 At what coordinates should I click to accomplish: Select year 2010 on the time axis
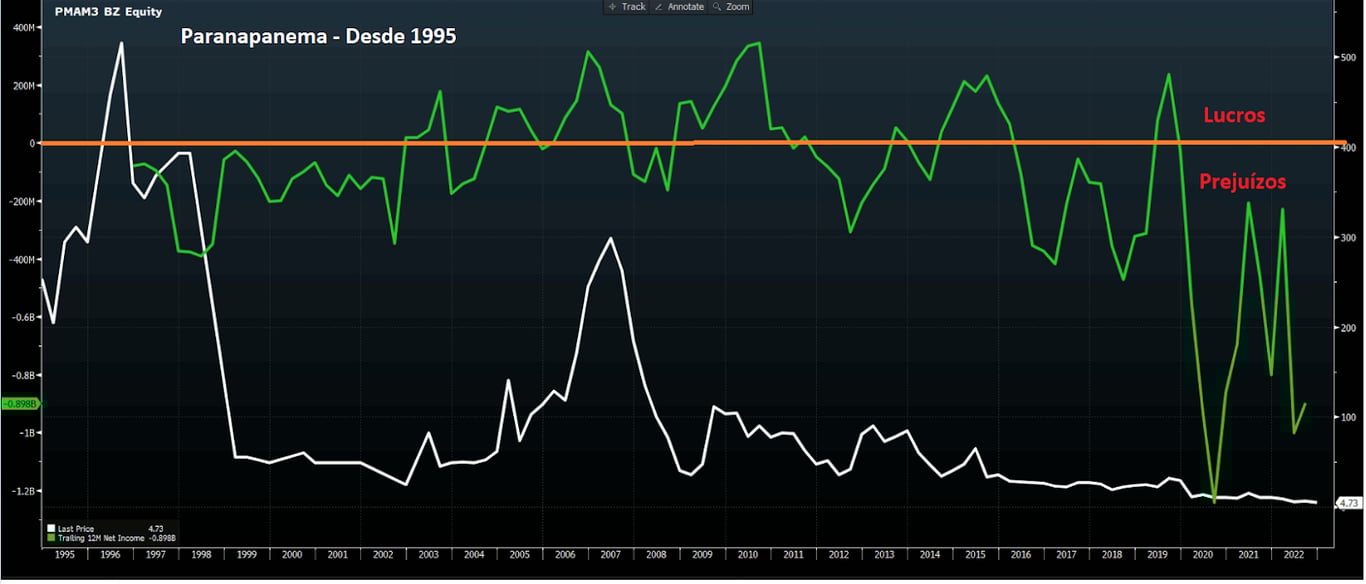pyautogui.click(x=747, y=553)
